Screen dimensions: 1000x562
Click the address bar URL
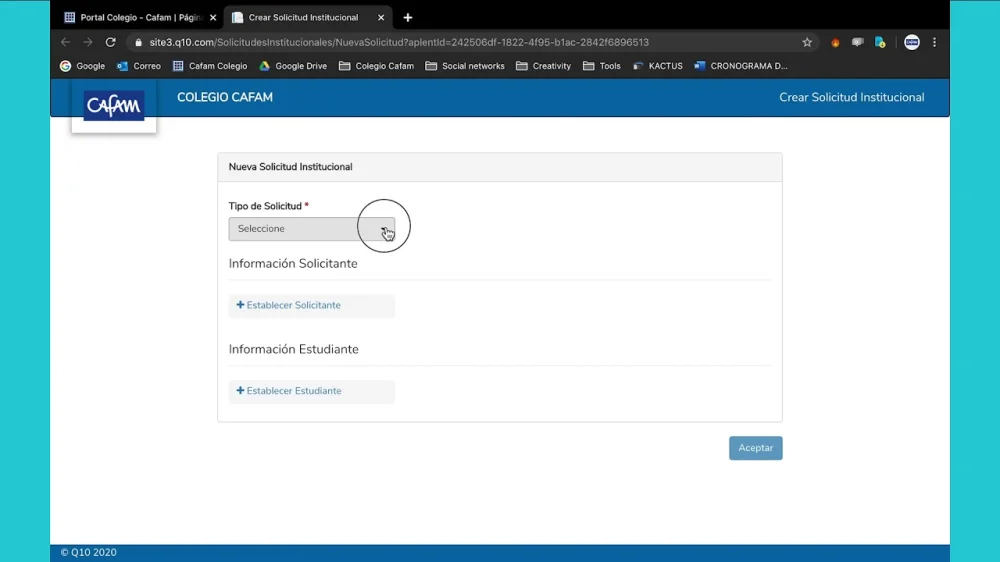[x=399, y=42]
